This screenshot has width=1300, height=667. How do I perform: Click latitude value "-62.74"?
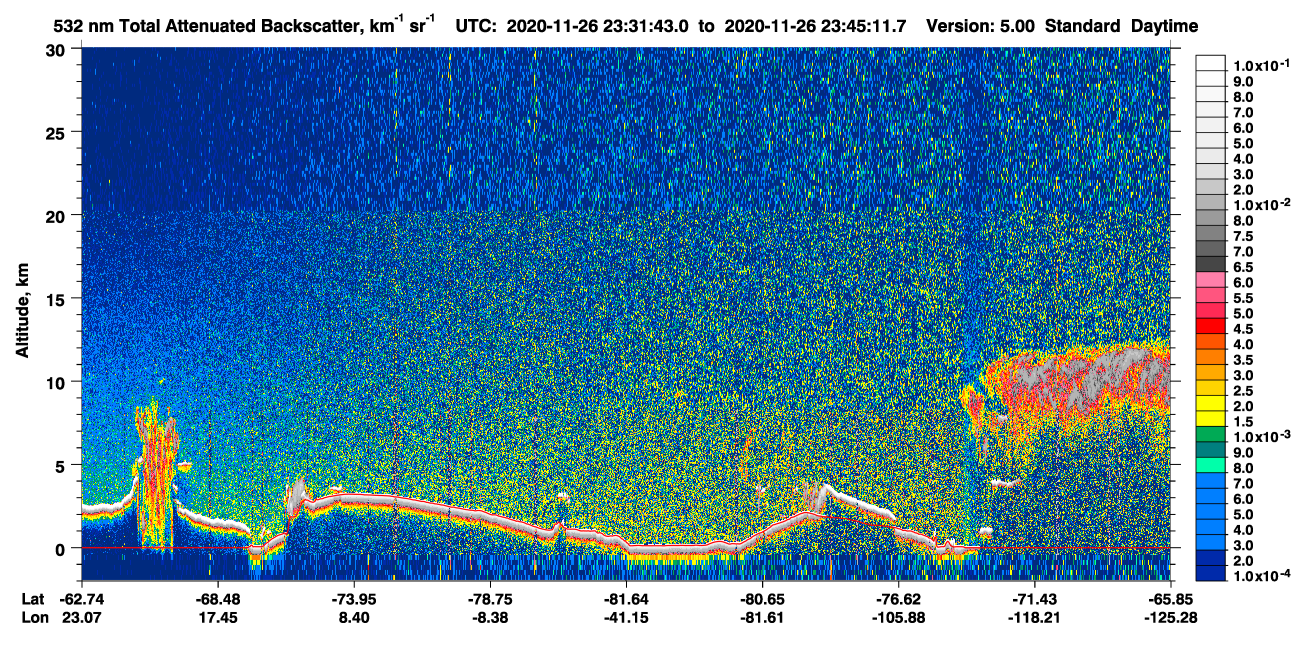click(x=82, y=599)
